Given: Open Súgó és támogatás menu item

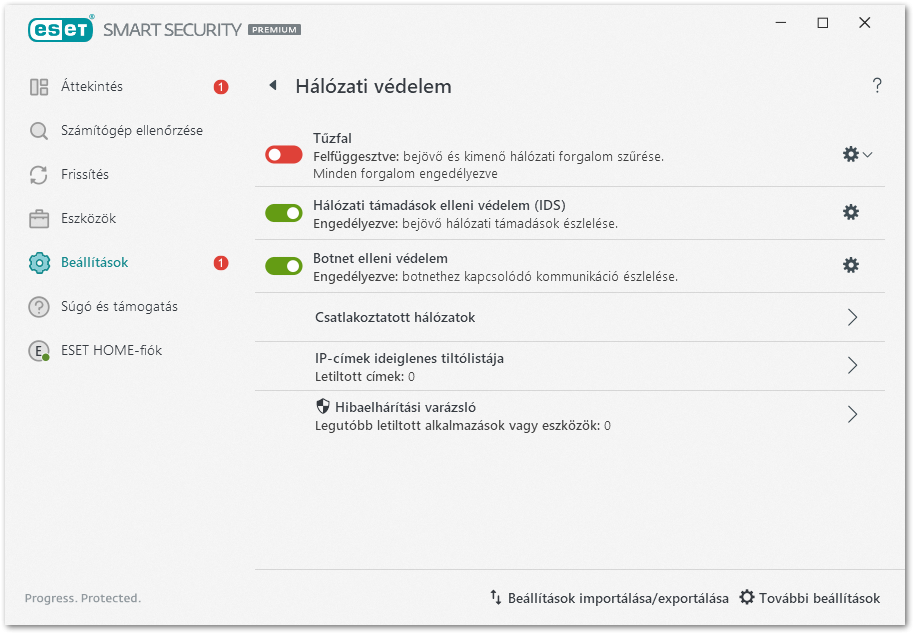Looking at the screenshot, I should pyautogui.click(x=119, y=307).
